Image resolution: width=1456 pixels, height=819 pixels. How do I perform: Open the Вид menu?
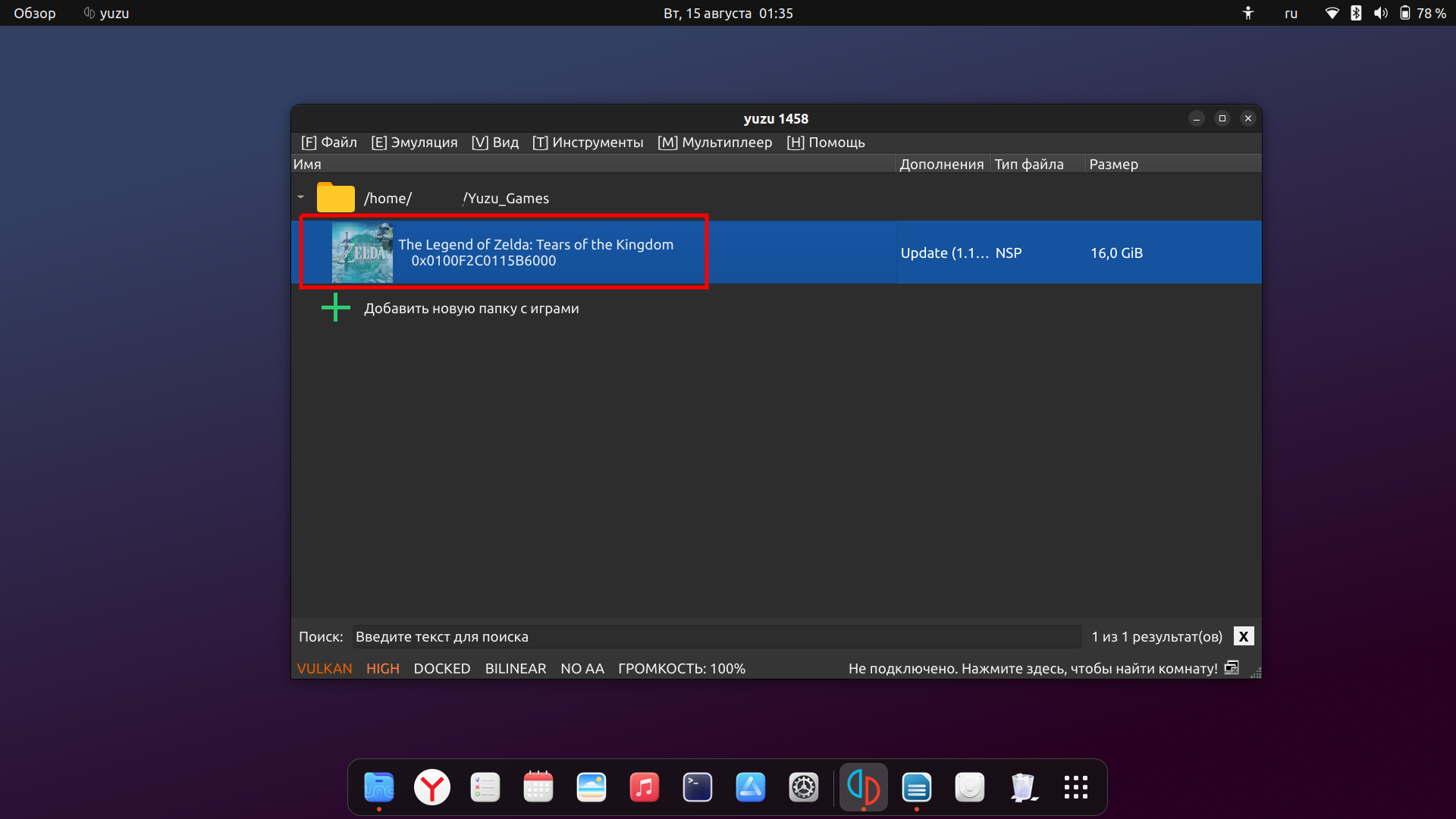[494, 143]
